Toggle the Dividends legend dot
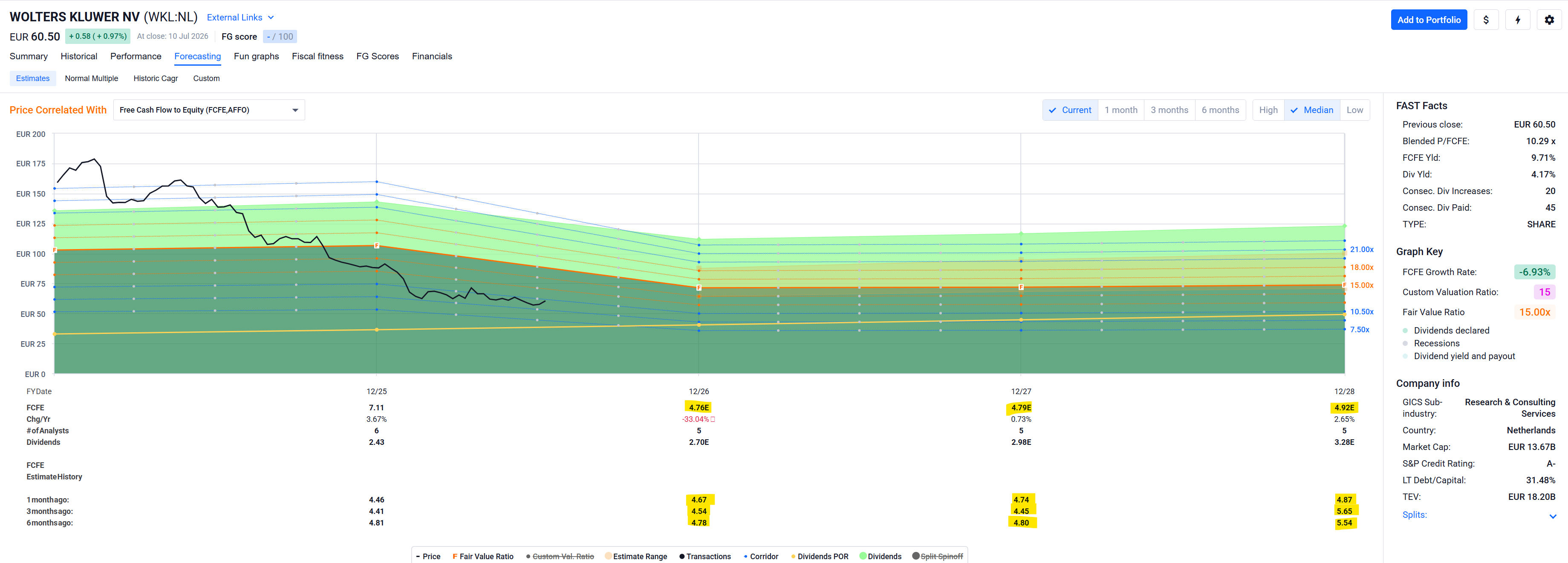 pos(863,556)
